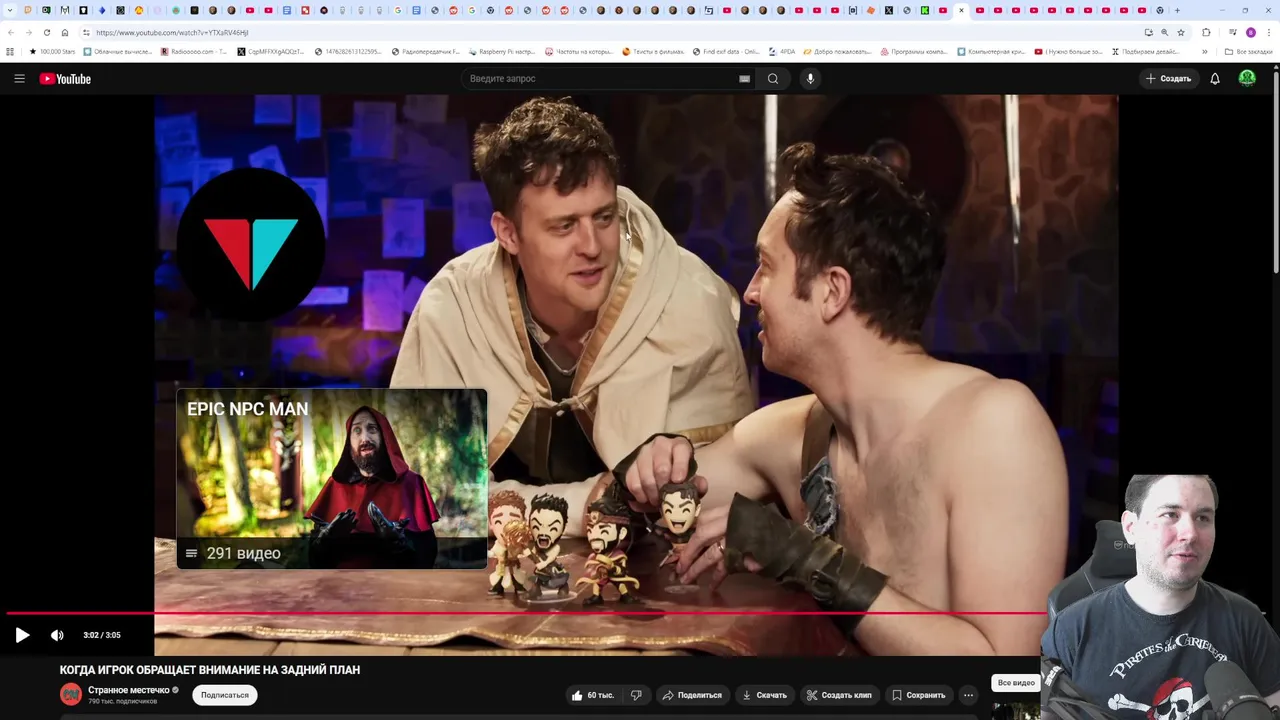
Task: Open '100,000 Stars' bookmark
Action: click(x=52, y=51)
